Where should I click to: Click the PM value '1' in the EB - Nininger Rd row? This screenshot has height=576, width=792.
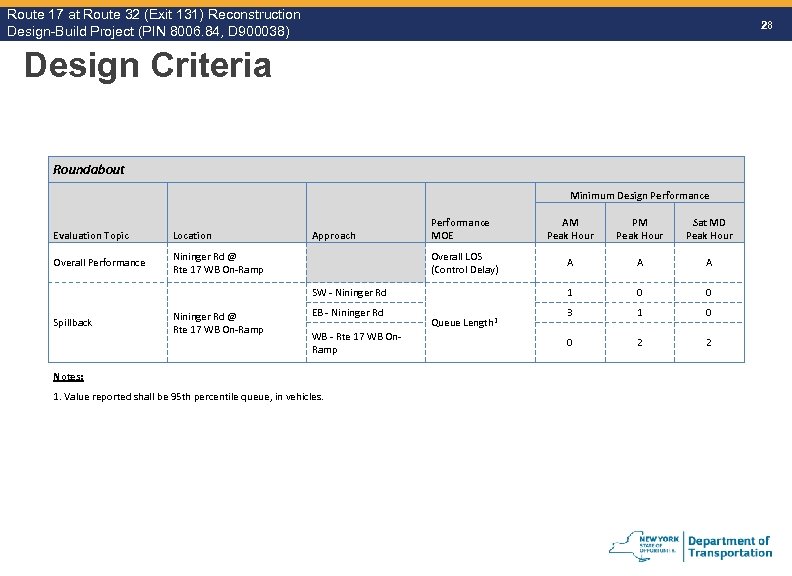(640, 313)
